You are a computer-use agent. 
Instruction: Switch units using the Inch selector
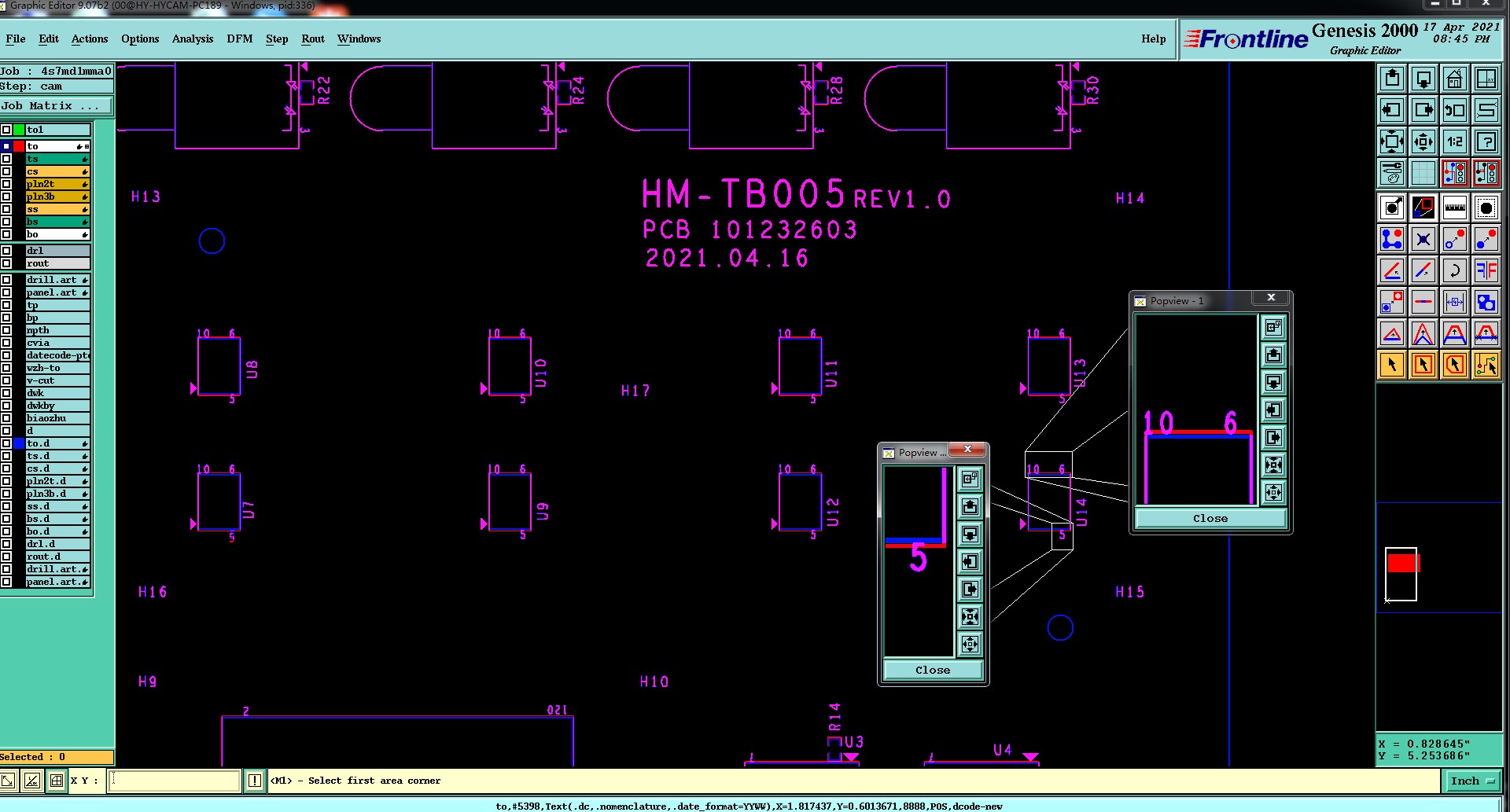click(1473, 781)
